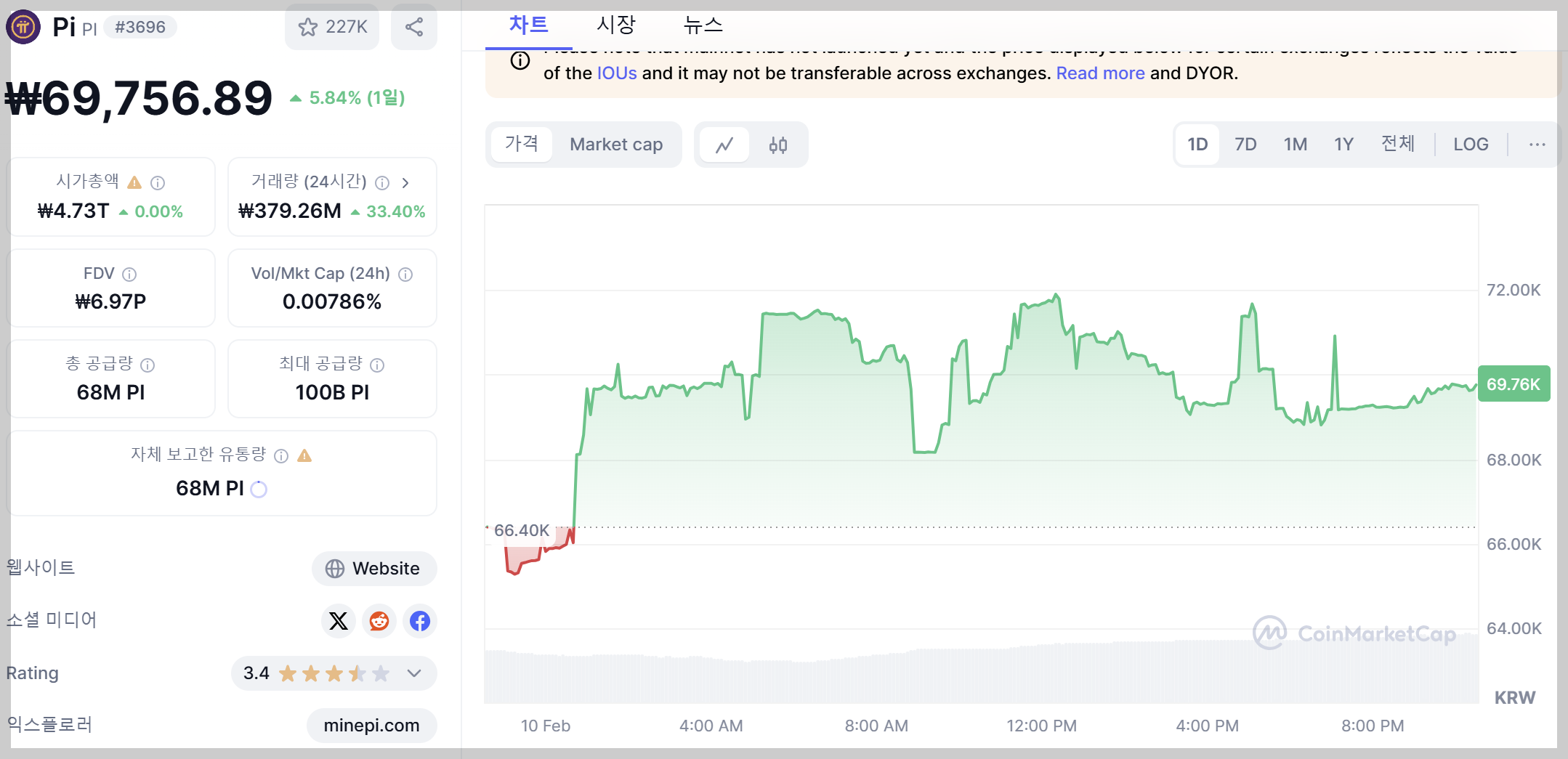Screen dimensions: 1568x759
Task: Open info icon beside 최대 공급량
Action: click(377, 365)
